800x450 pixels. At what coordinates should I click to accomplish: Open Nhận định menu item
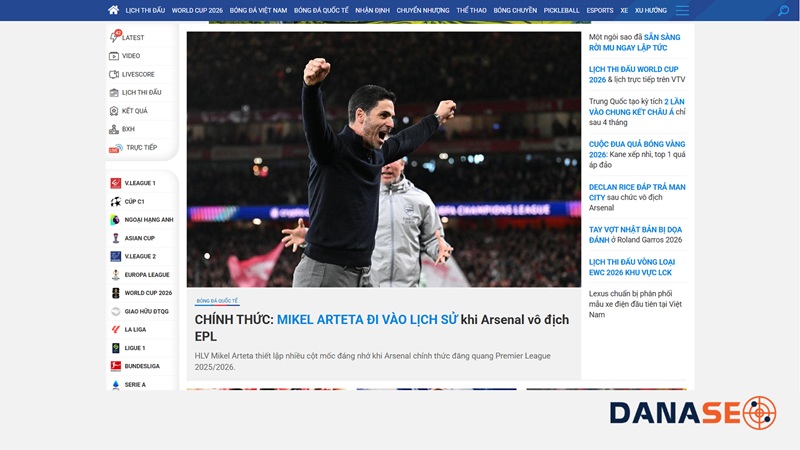click(372, 10)
